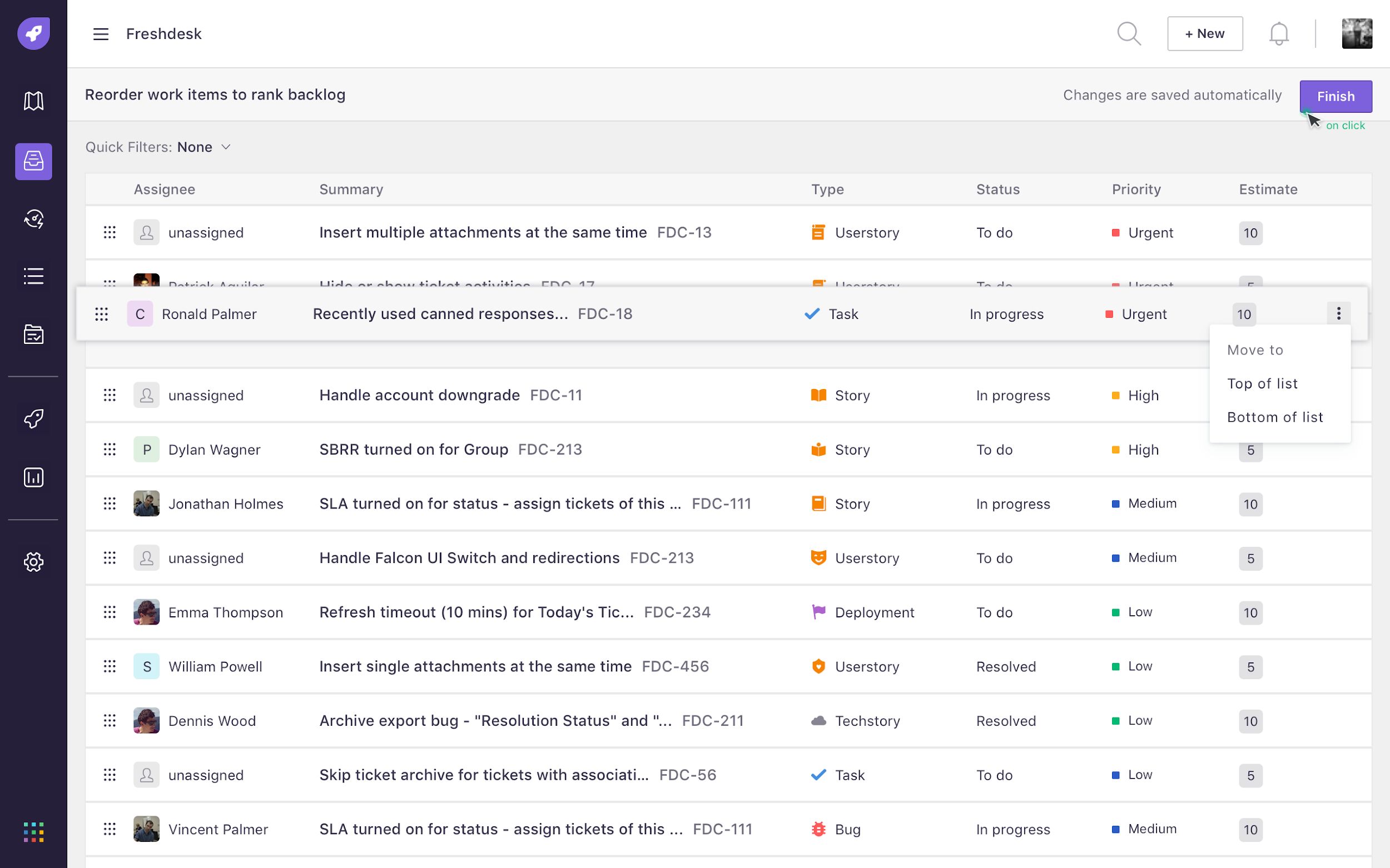Click the Estimate column header
The width and height of the screenshot is (1390, 868).
(1268, 189)
